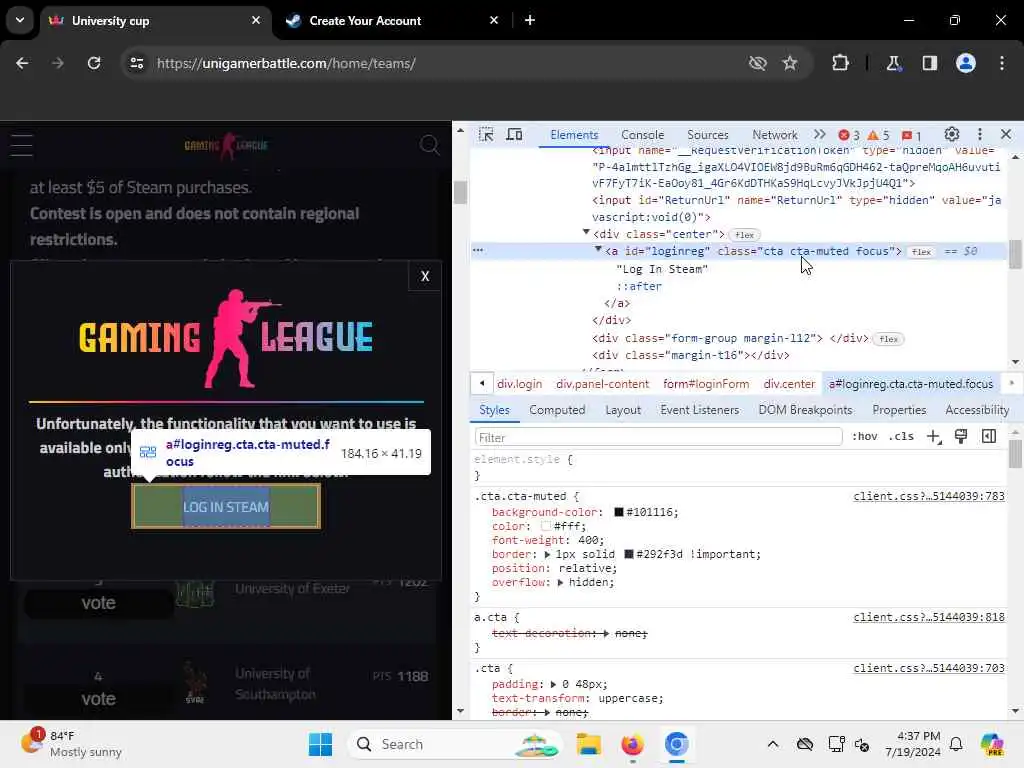Vote for University of Exeter
This screenshot has height=768, width=1024.
click(x=99, y=603)
